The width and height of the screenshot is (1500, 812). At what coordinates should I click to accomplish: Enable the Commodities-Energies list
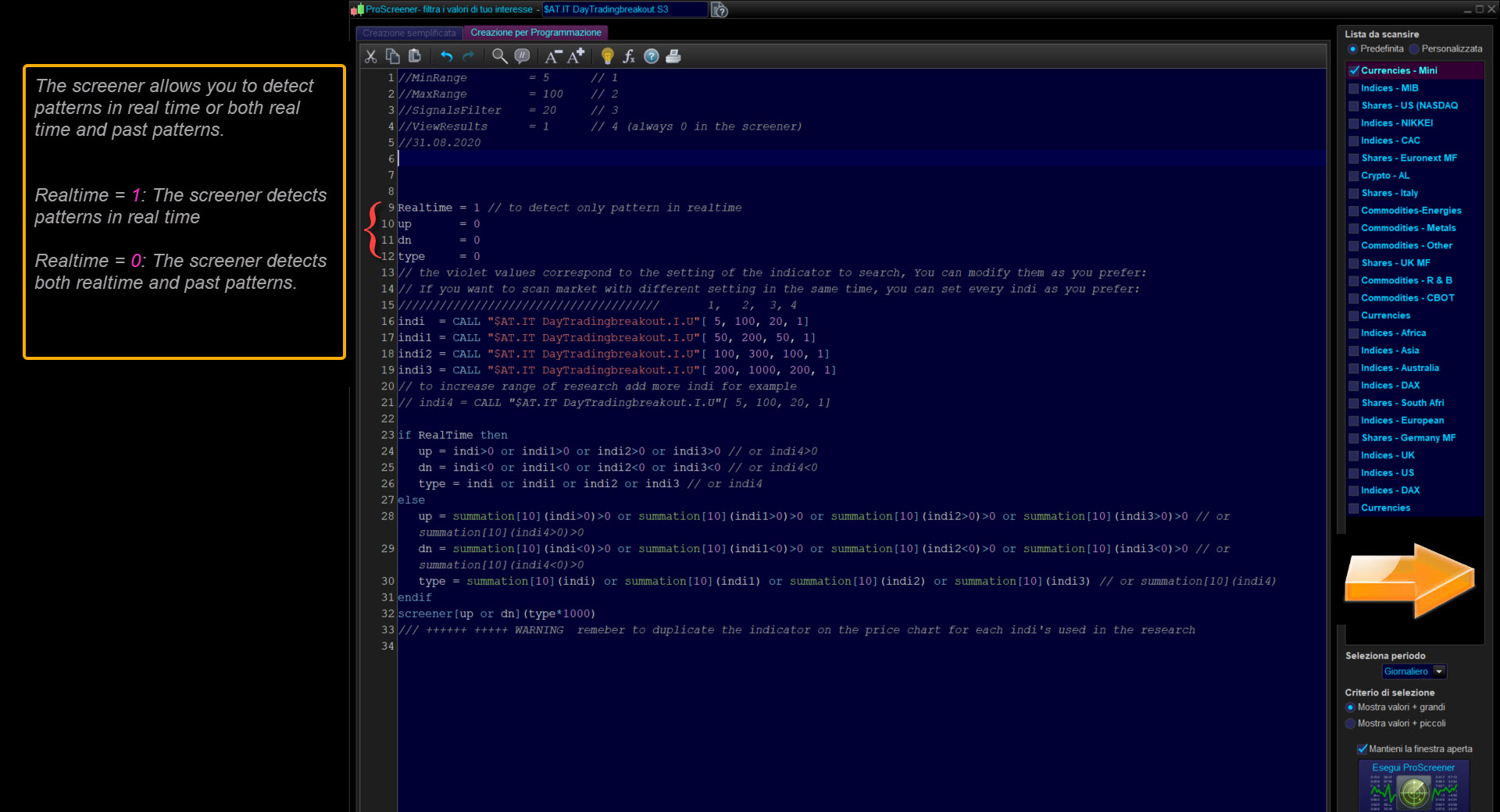1354,211
